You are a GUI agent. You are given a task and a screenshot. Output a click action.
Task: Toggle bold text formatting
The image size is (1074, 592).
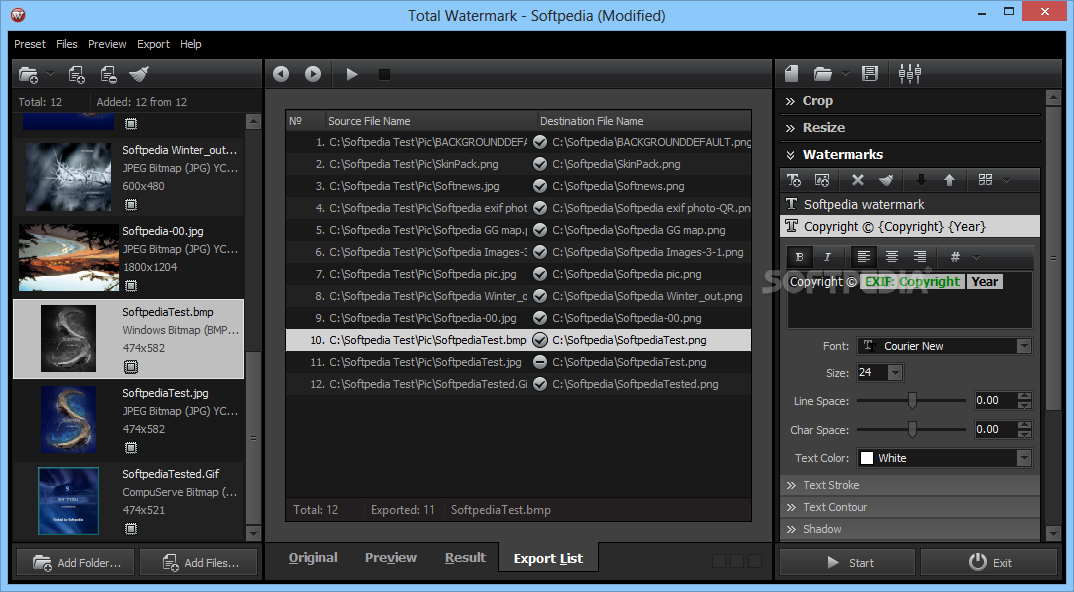click(x=799, y=257)
